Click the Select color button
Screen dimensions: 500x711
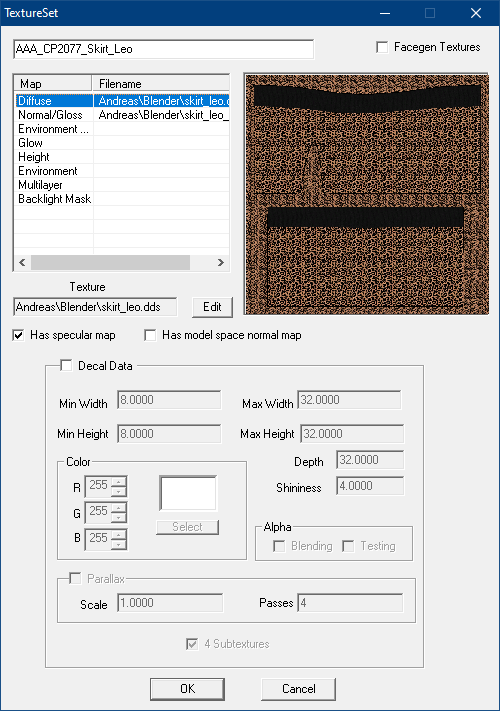187,527
